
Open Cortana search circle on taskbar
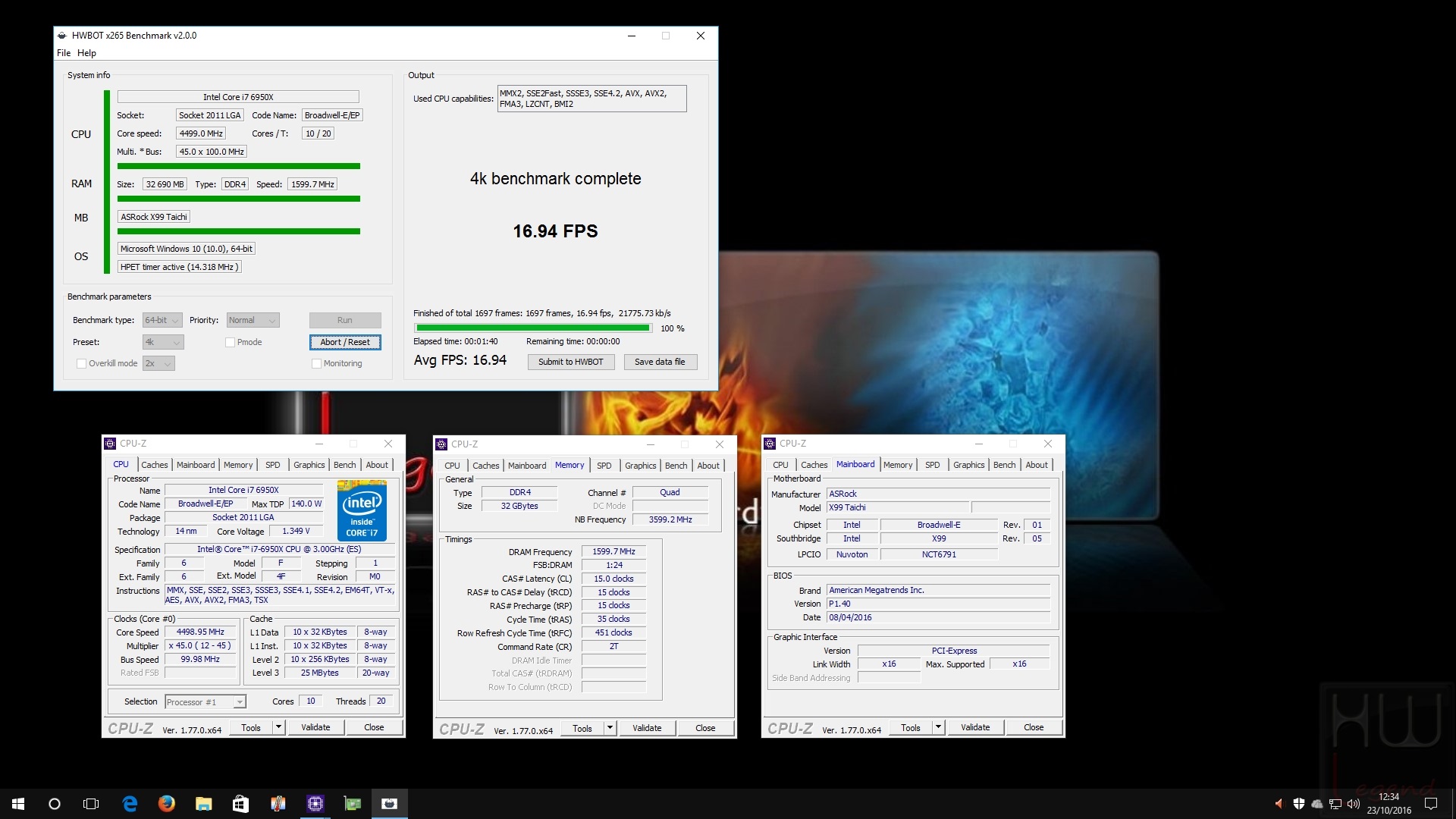55,804
